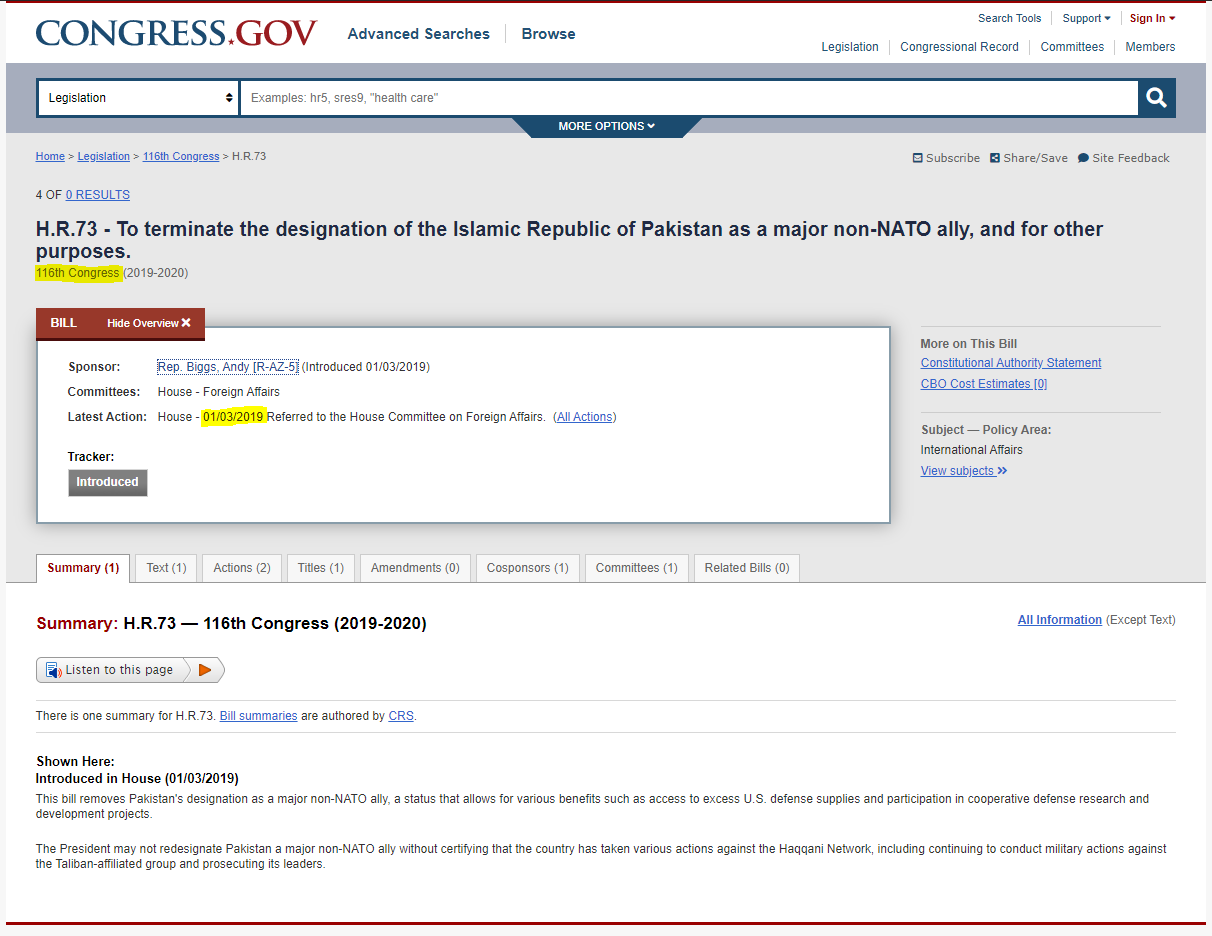
Task: Click the 116th Congress breadcrumb link
Action: (181, 156)
